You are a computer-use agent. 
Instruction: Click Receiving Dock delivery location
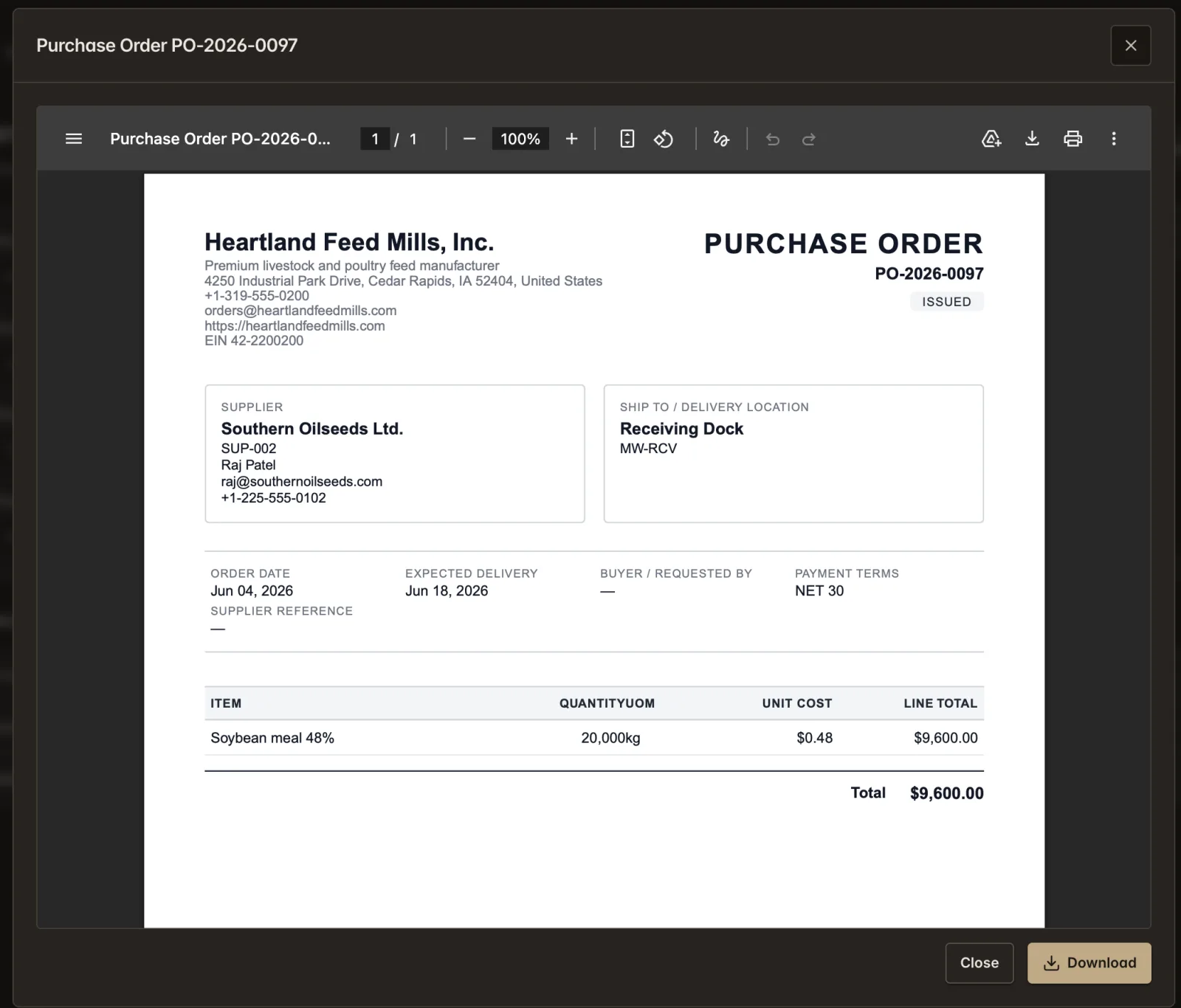(x=681, y=429)
